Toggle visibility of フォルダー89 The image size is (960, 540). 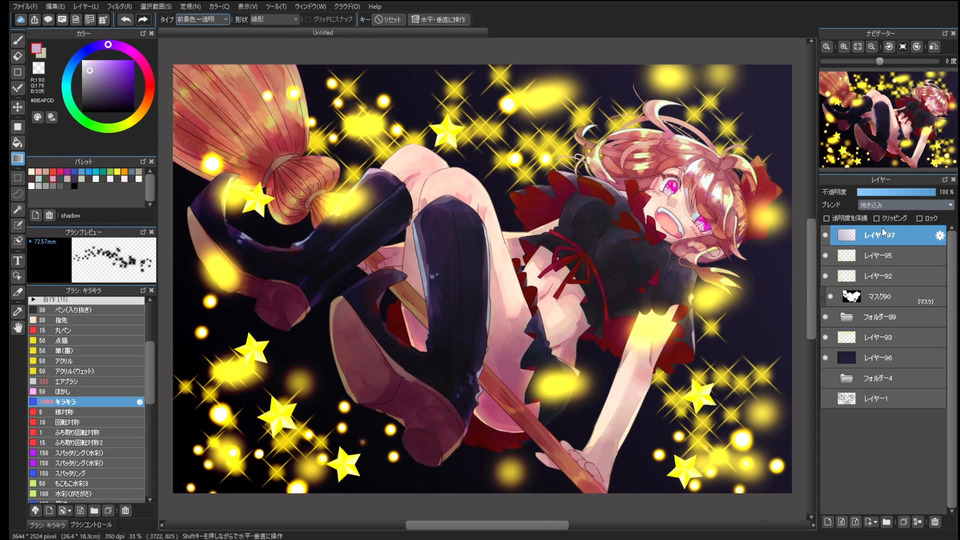coord(825,317)
